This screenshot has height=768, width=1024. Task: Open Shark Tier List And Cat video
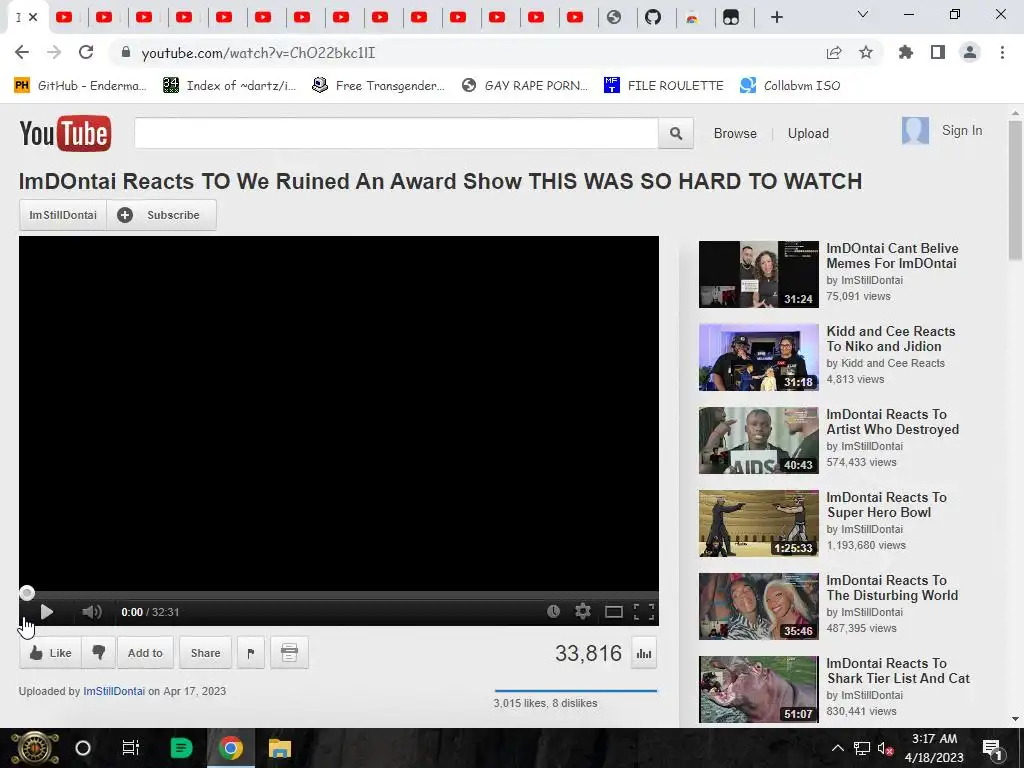click(898, 671)
